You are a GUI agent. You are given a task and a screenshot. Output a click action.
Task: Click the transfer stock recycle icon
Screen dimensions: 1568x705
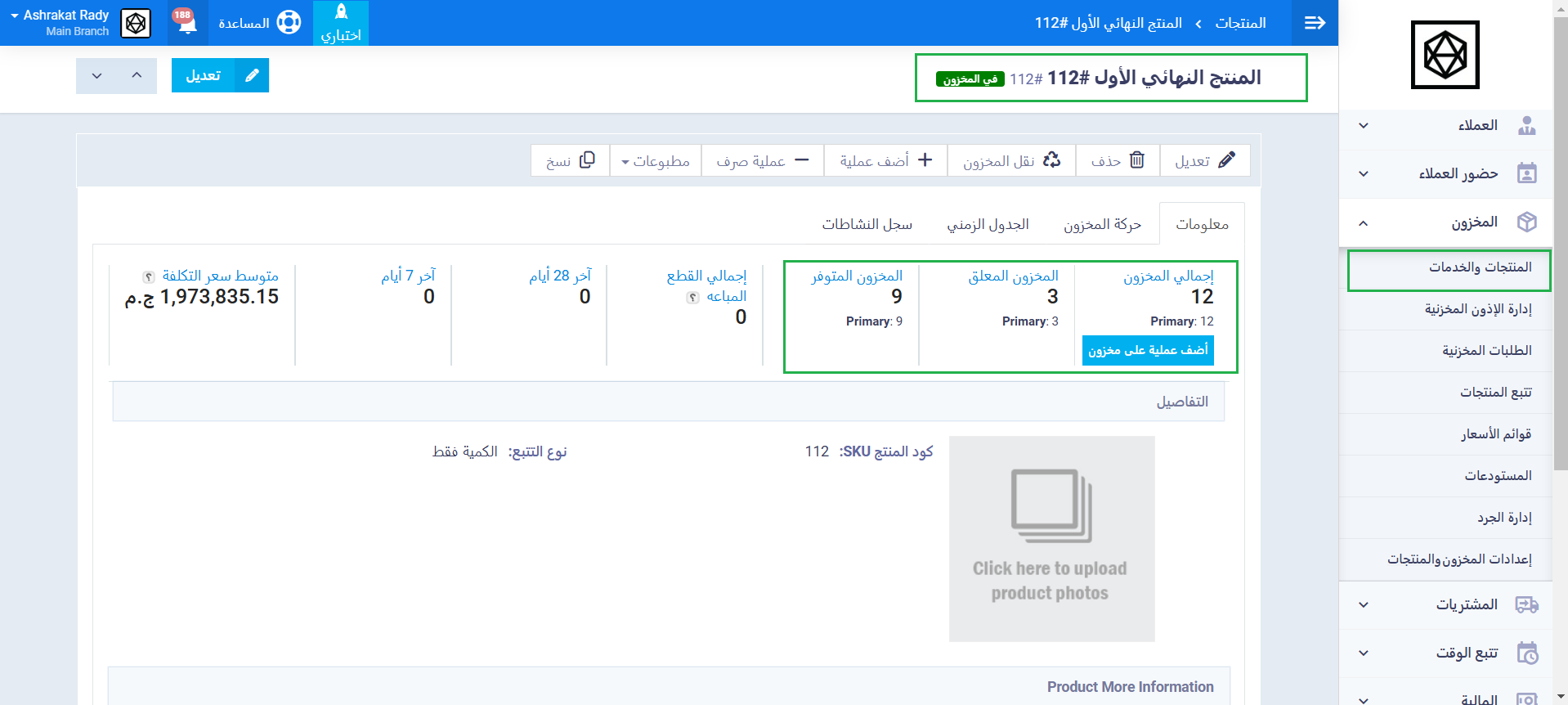point(1051,160)
